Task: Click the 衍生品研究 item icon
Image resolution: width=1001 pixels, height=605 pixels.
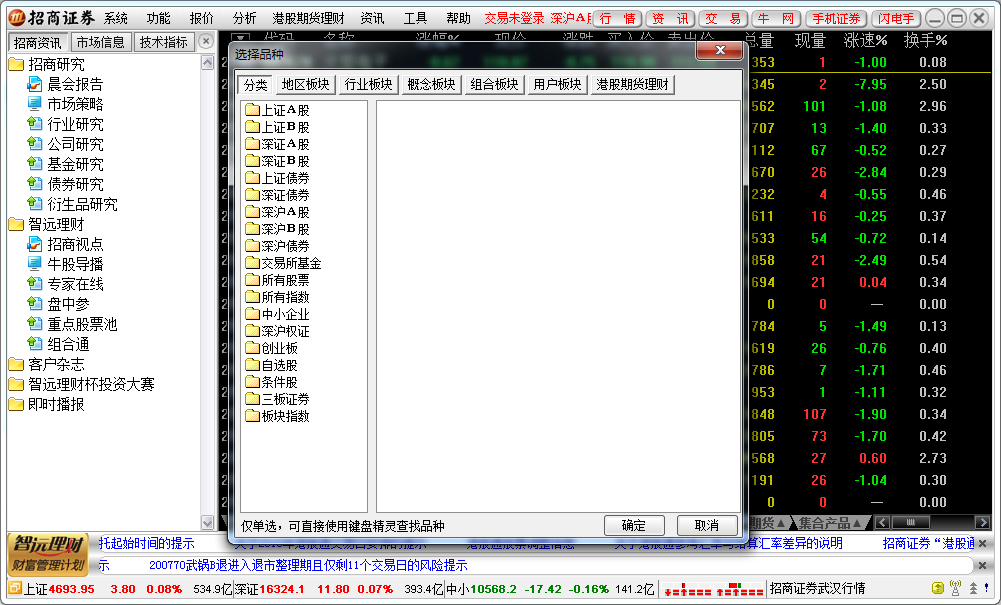Action: coord(34,204)
